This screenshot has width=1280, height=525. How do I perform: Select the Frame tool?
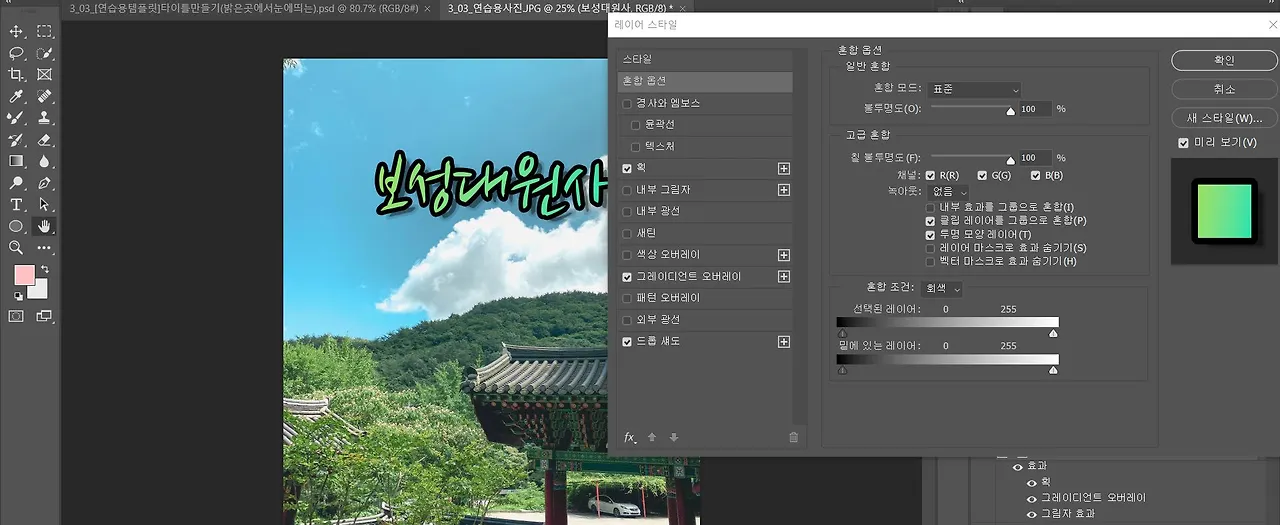(44, 75)
